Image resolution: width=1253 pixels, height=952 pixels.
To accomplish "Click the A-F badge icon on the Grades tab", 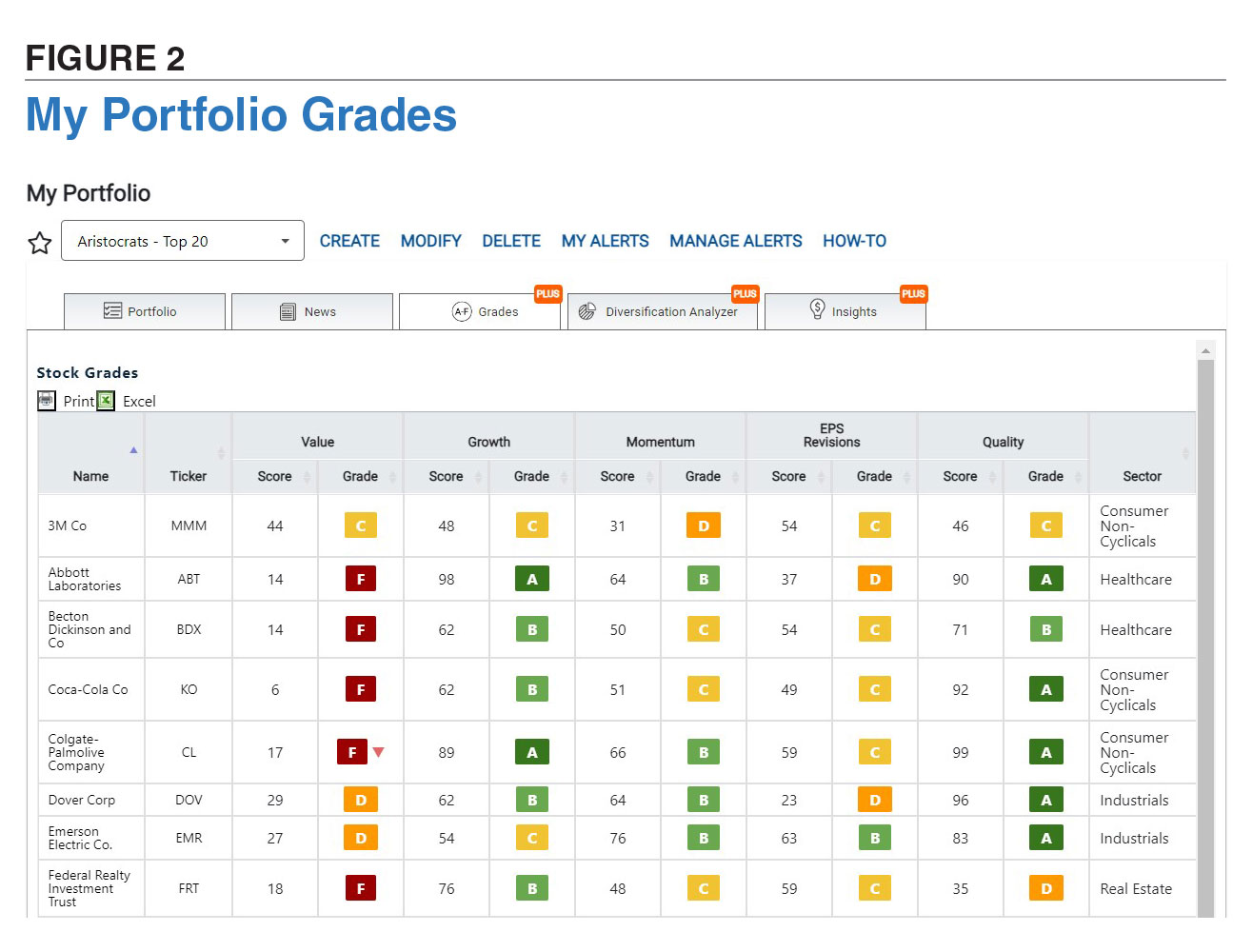I will click(461, 311).
